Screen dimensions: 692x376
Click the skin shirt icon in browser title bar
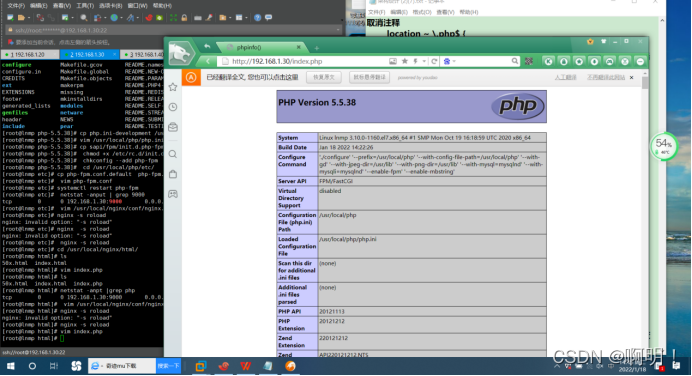pyautogui.click(x=603, y=41)
